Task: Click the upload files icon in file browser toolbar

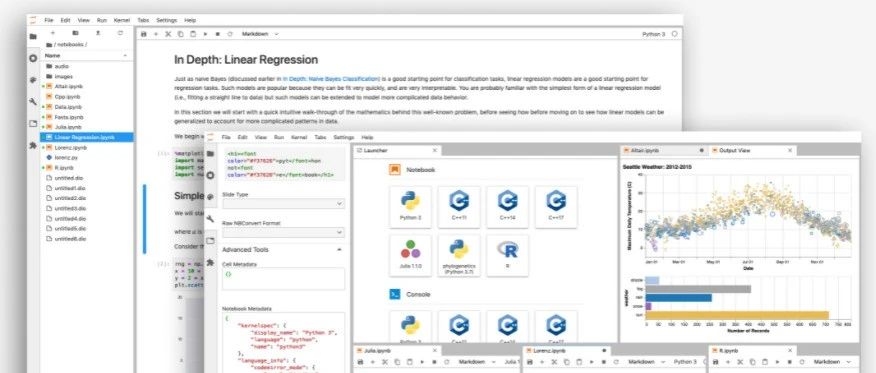Action: (x=98, y=33)
